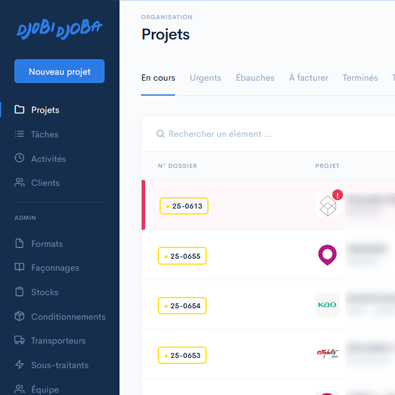
Task: Open the Clients people icon
Action: click(19, 182)
